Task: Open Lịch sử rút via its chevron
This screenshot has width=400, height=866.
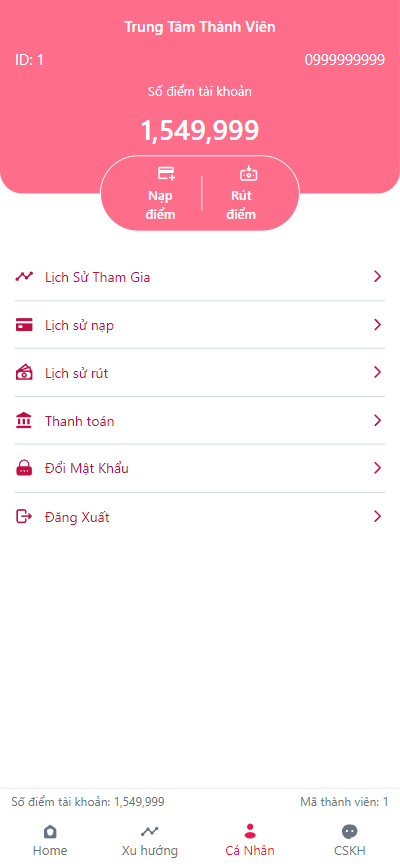Action: [377, 373]
